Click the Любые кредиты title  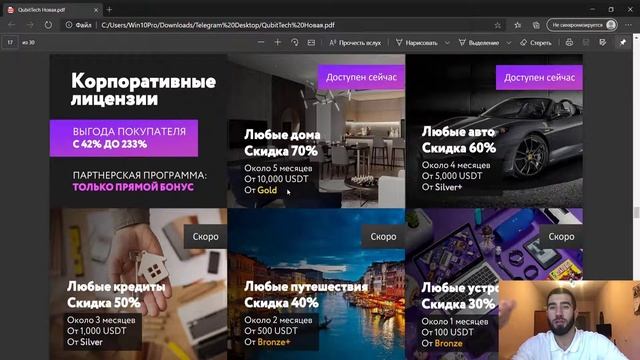point(116,287)
